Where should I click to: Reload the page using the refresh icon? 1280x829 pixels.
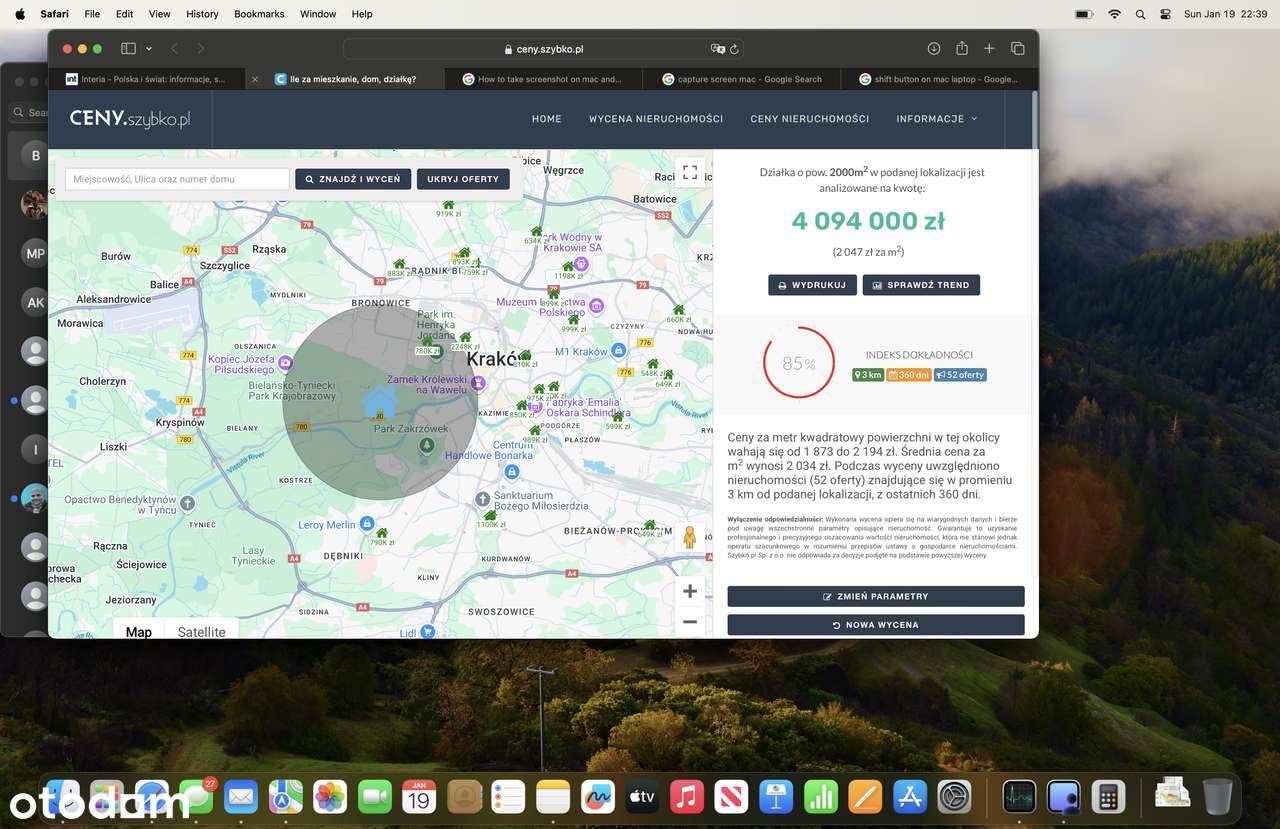click(x=734, y=48)
